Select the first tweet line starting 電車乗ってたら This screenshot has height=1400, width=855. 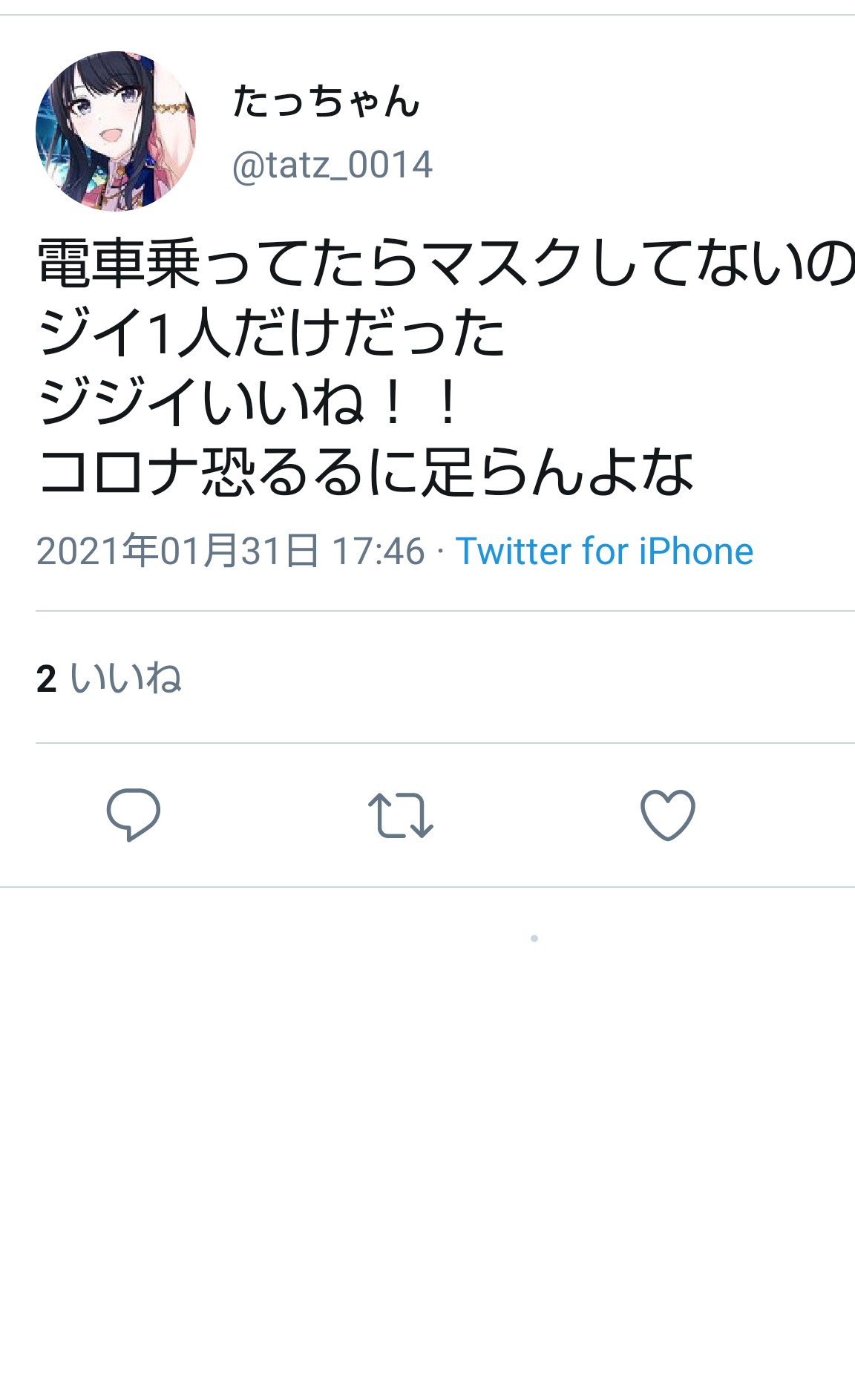pyautogui.click(x=445, y=264)
